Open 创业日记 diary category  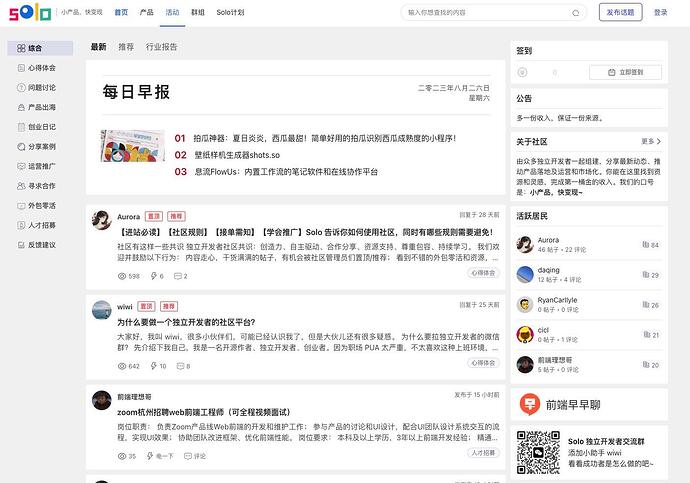click(x=42, y=127)
